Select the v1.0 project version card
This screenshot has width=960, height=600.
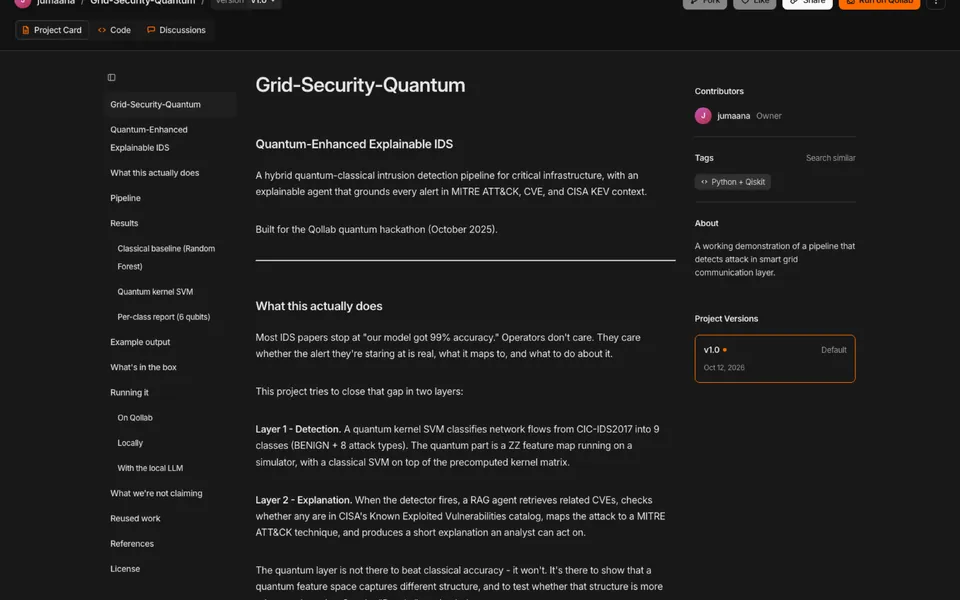pos(774,359)
